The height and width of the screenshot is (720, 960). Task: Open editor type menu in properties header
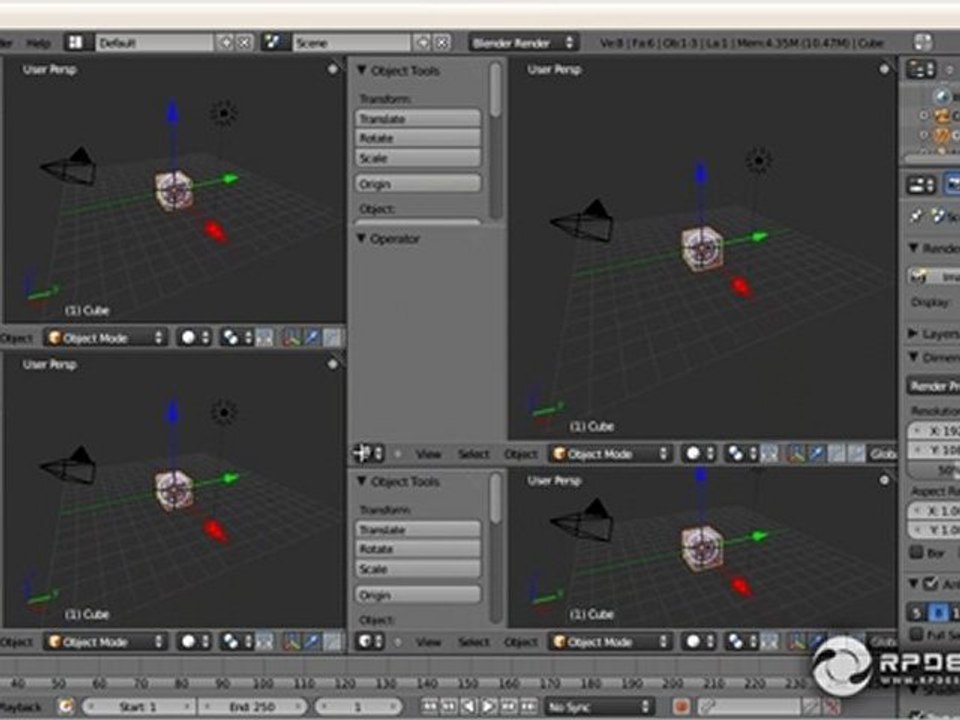pyautogui.click(x=921, y=184)
